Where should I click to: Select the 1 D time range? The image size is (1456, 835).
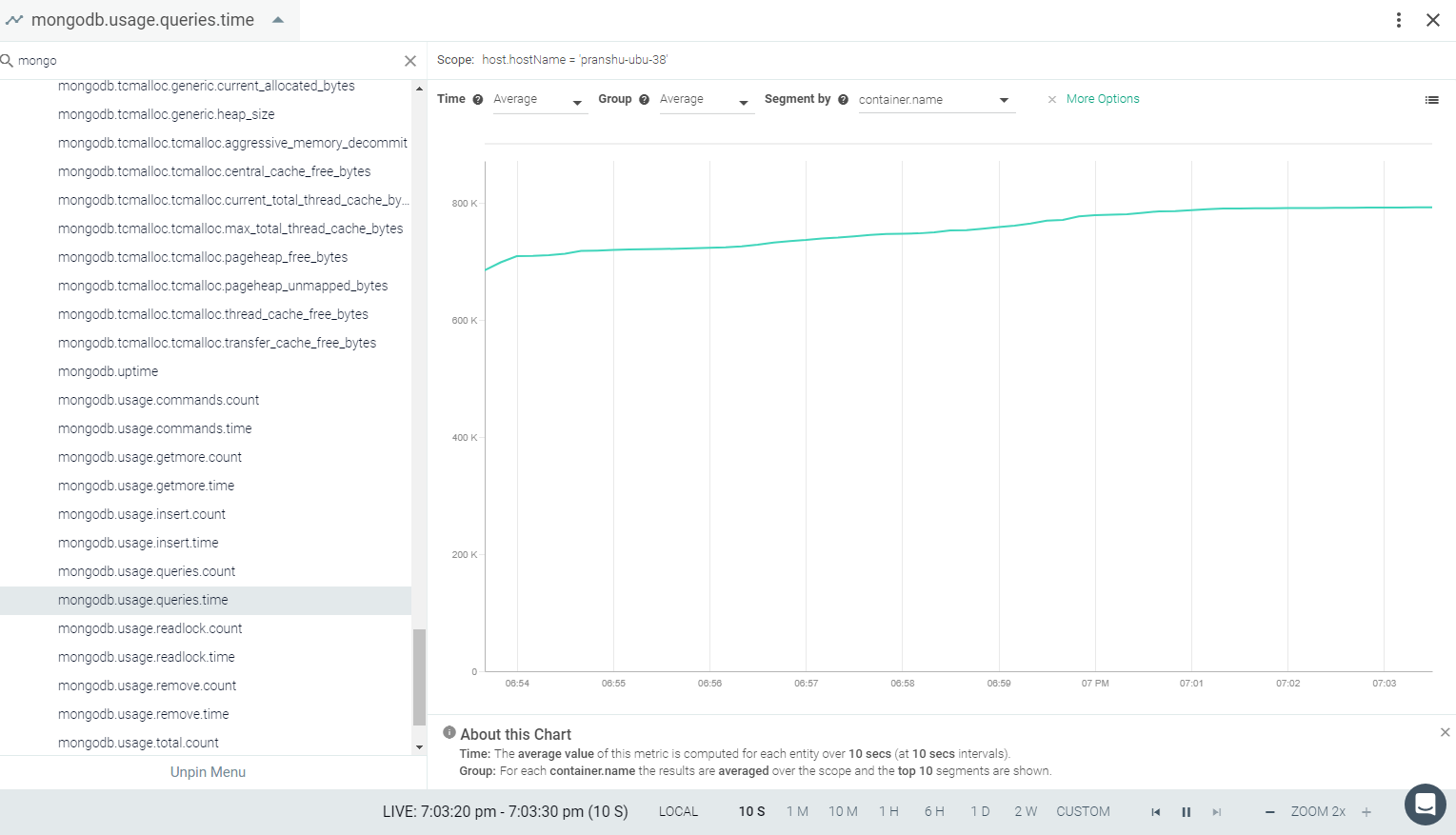[x=980, y=812]
